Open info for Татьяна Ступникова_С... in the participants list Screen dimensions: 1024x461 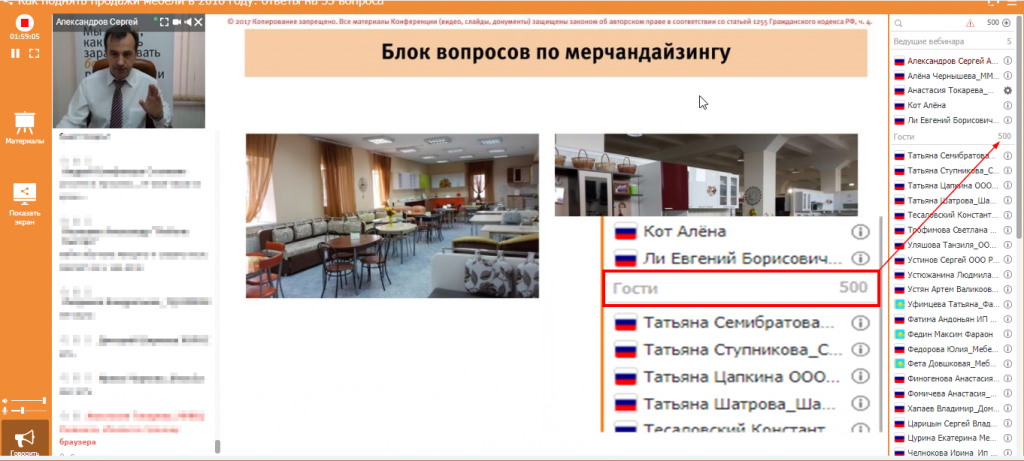coord(1007,170)
